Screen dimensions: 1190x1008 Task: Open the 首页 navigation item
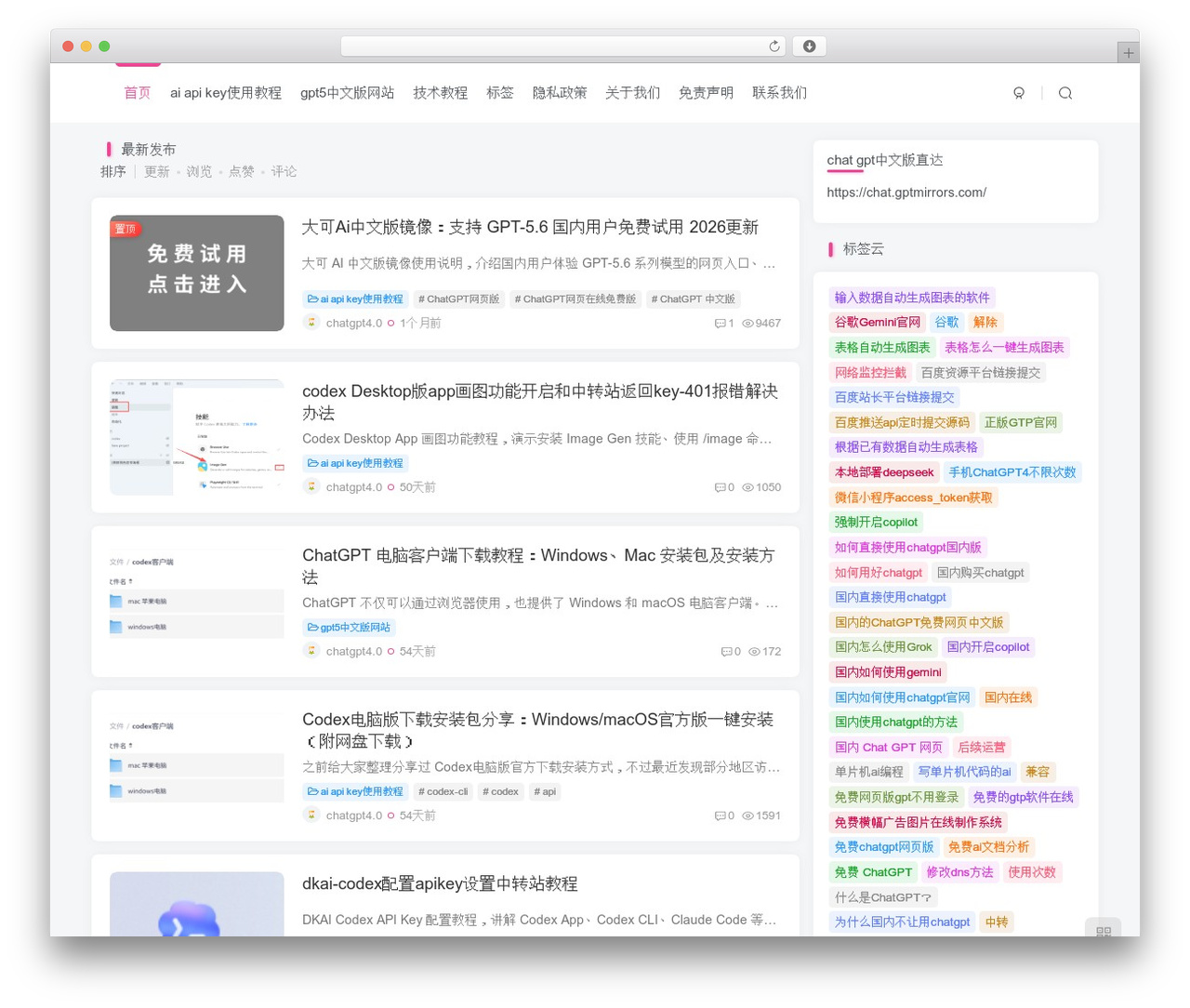(138, 93)
